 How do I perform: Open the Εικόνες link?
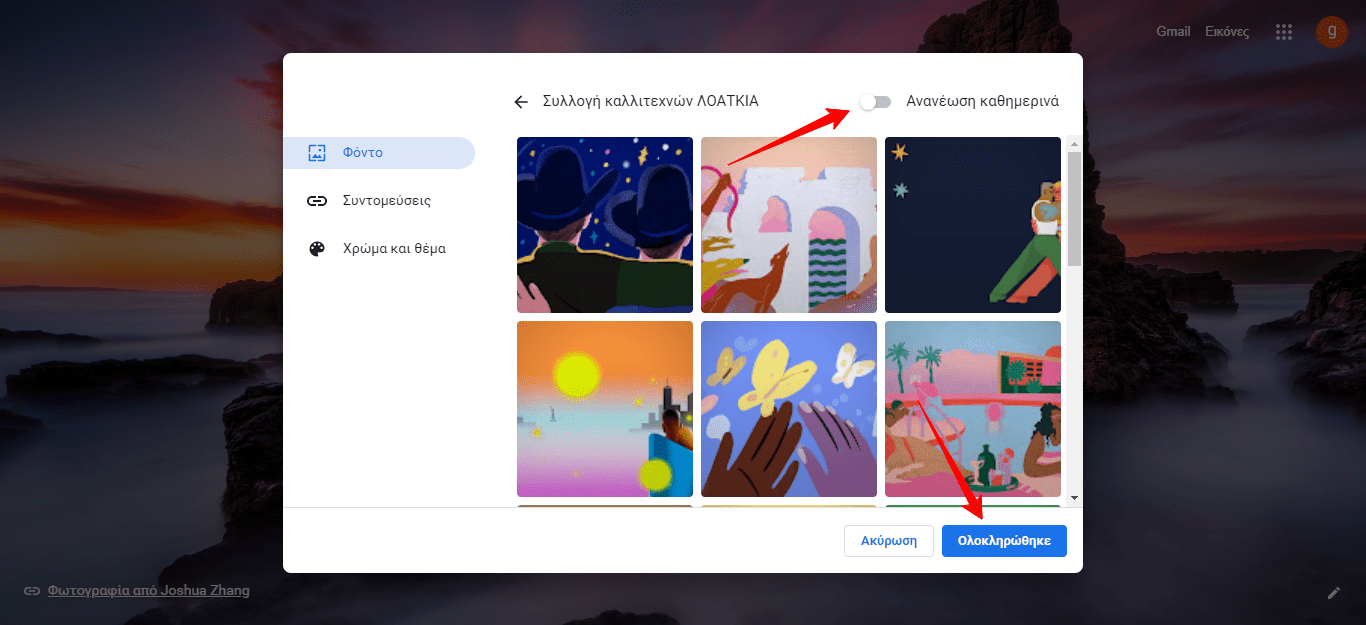pos(1227,31)
